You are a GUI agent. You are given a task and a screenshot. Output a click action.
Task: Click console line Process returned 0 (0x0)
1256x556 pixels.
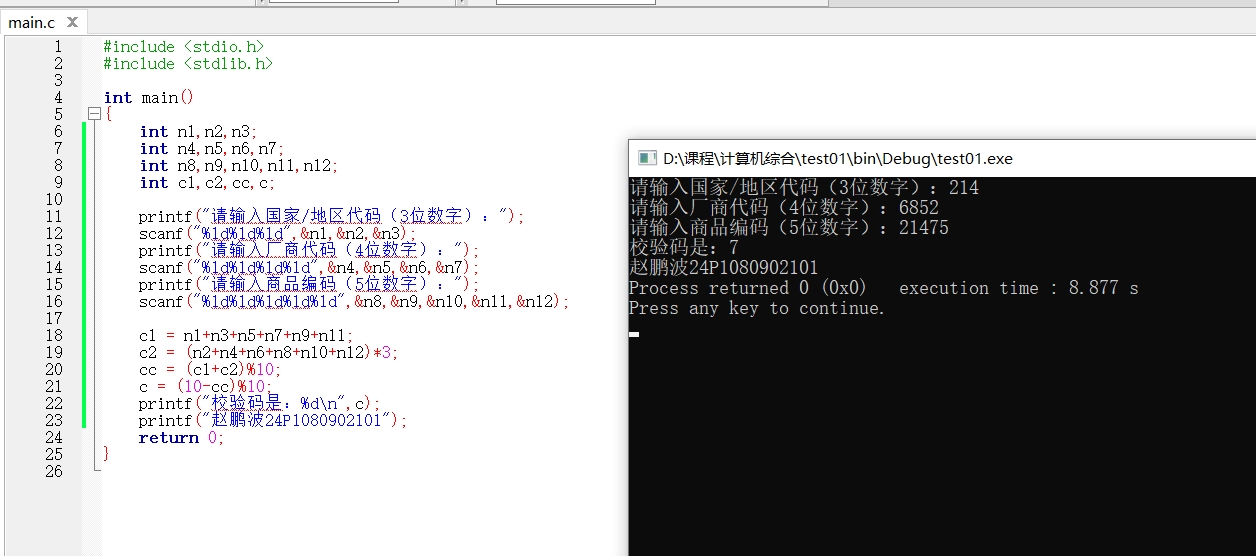(x=748, y=288)
